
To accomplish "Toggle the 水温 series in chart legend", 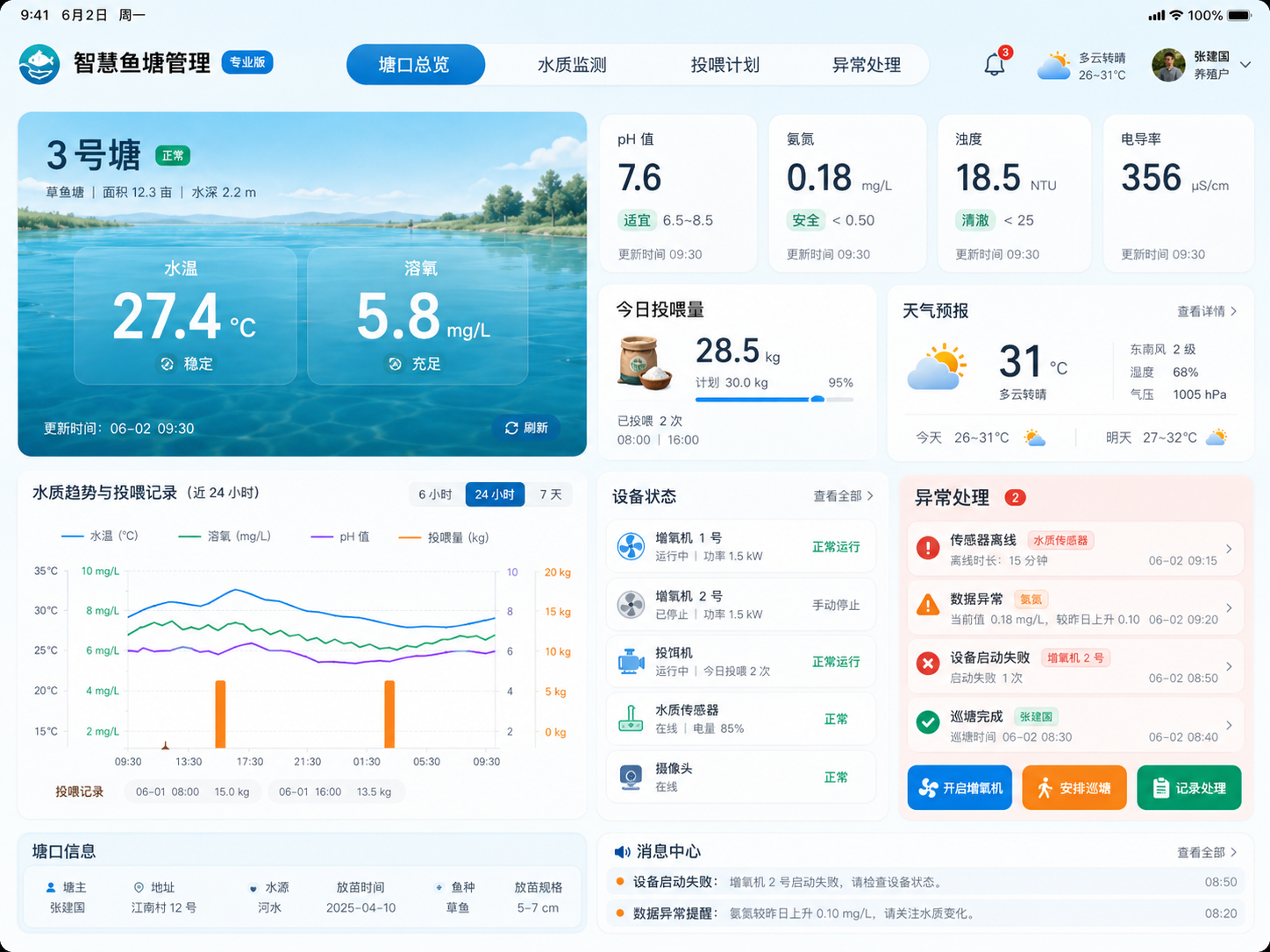I will click(x=99, y=536).
